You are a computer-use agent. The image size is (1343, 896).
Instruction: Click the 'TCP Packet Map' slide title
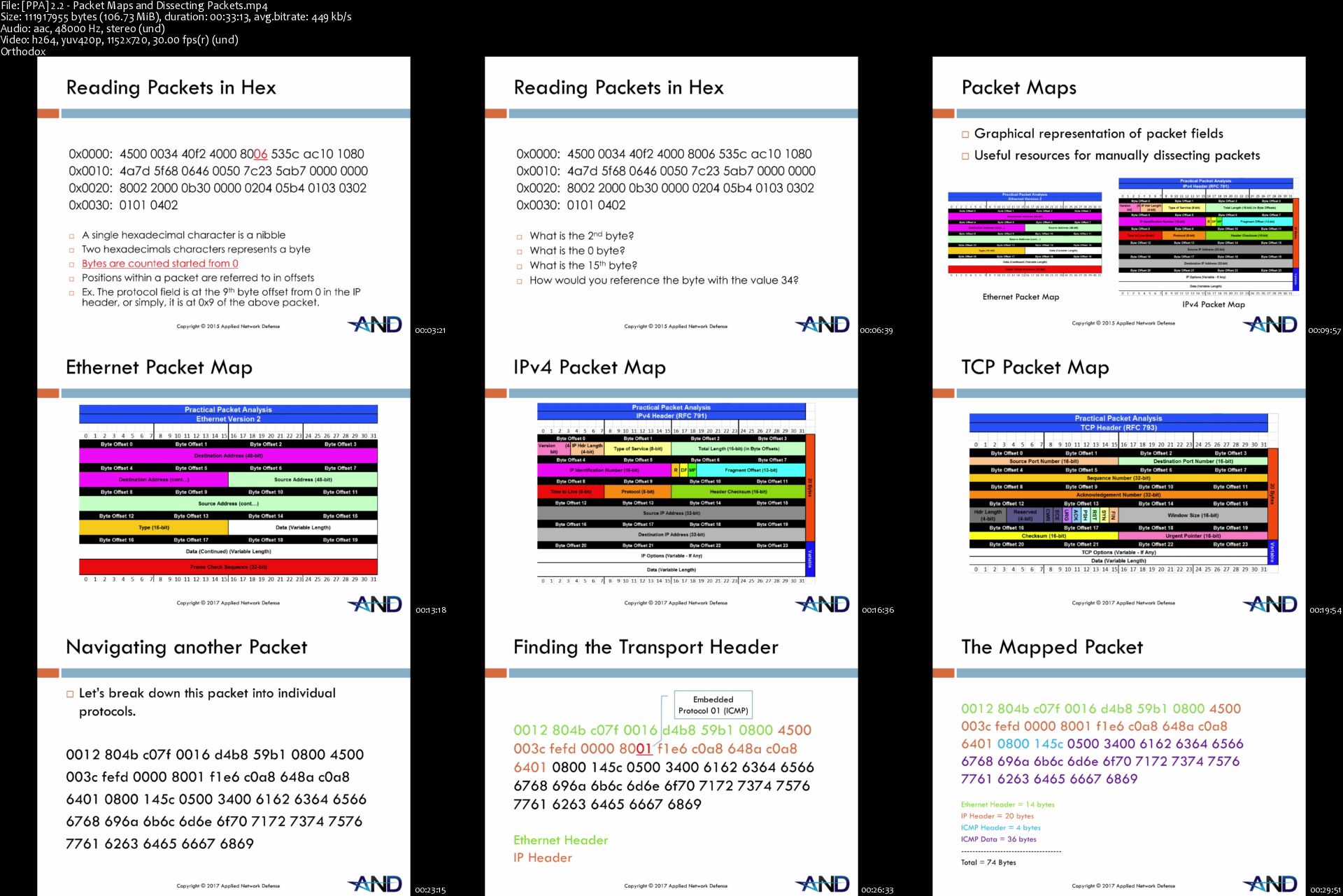[x=1035, y=368]
